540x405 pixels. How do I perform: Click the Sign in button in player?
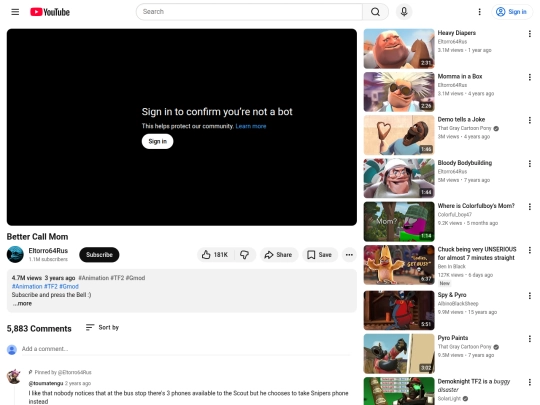point(157,141)
